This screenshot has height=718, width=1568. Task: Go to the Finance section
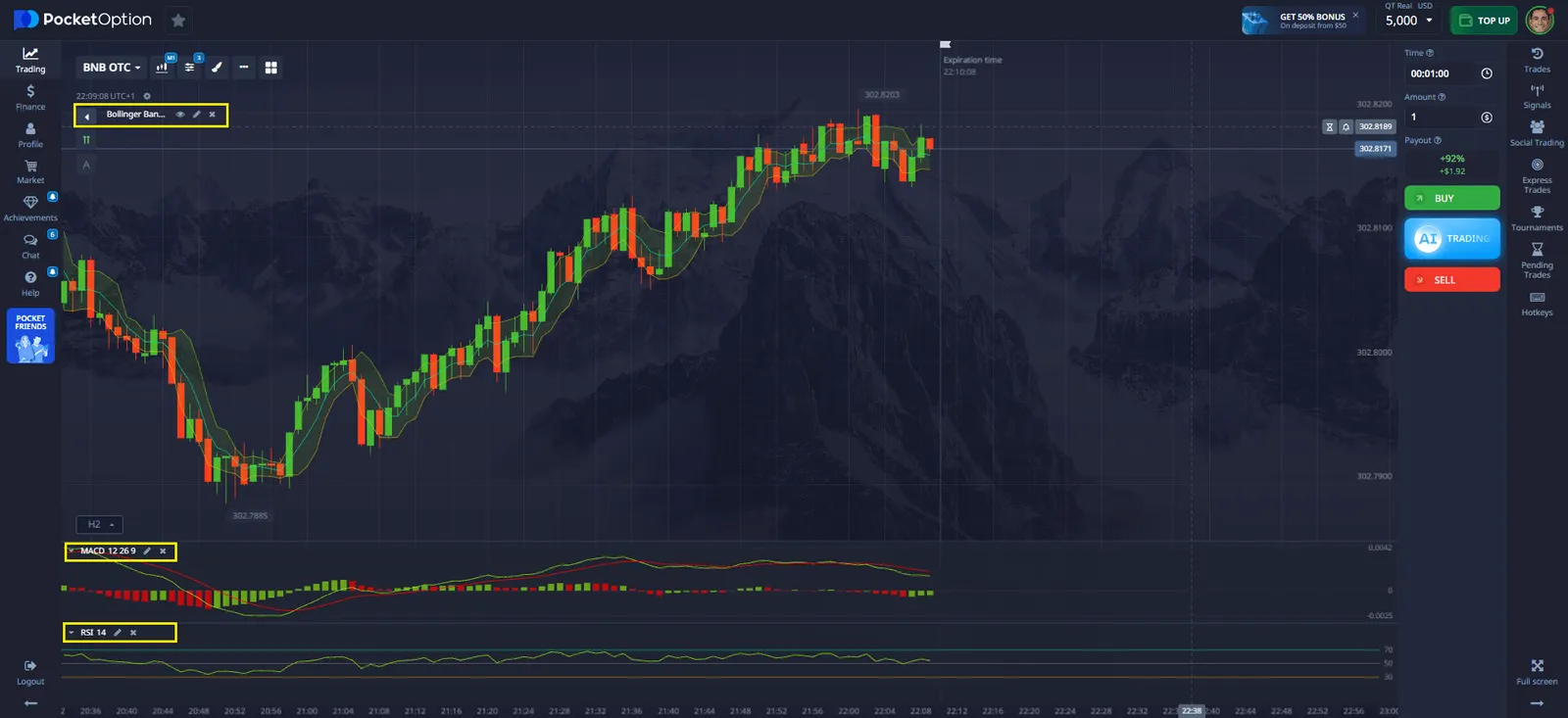click(x=30, y=97)
